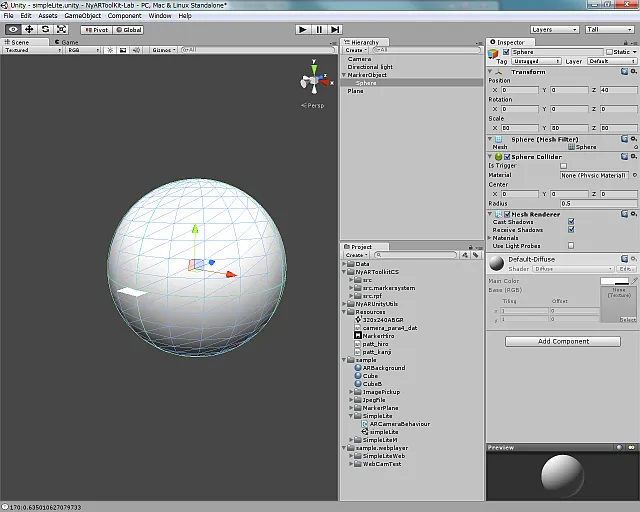Select ARCameraBehaviour script
This screenshot has height=512, width=640.
point(400,424)
